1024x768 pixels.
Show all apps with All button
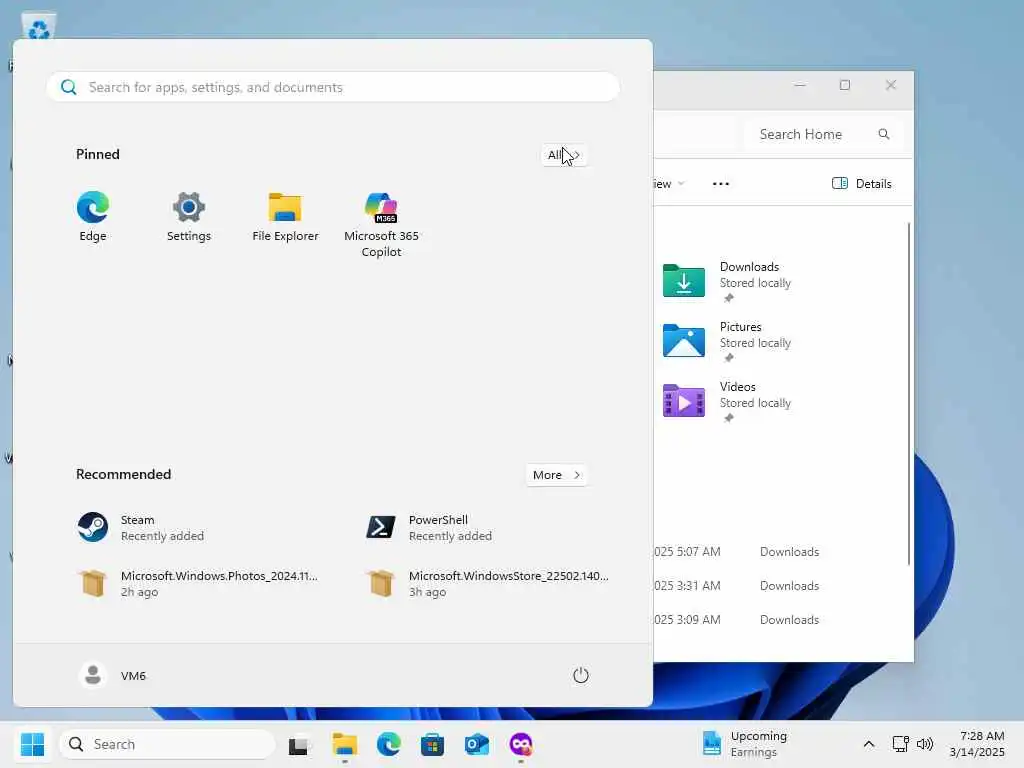564,155
